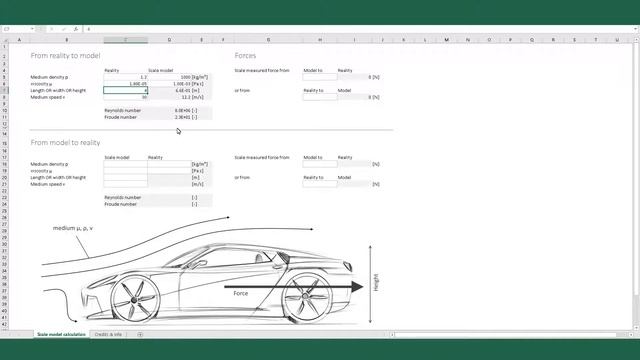Image resolution: width=640 pixels, height=360 pixels.
Task: Click the horizontal scrollbar right arrow
Action: click(x=631, y=334)
